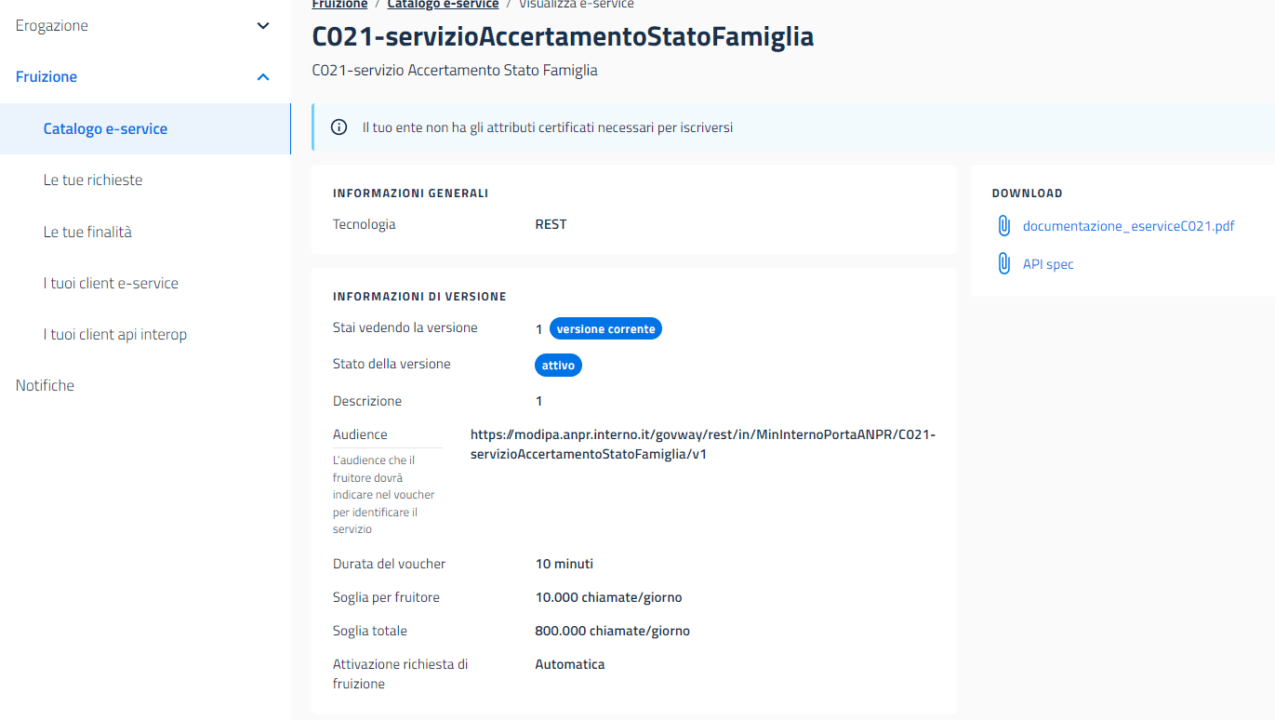Open Catalogo e-service in the sidebar
Image resolution: width=1275 pixels, height=720 pixels.
(105, 128)
